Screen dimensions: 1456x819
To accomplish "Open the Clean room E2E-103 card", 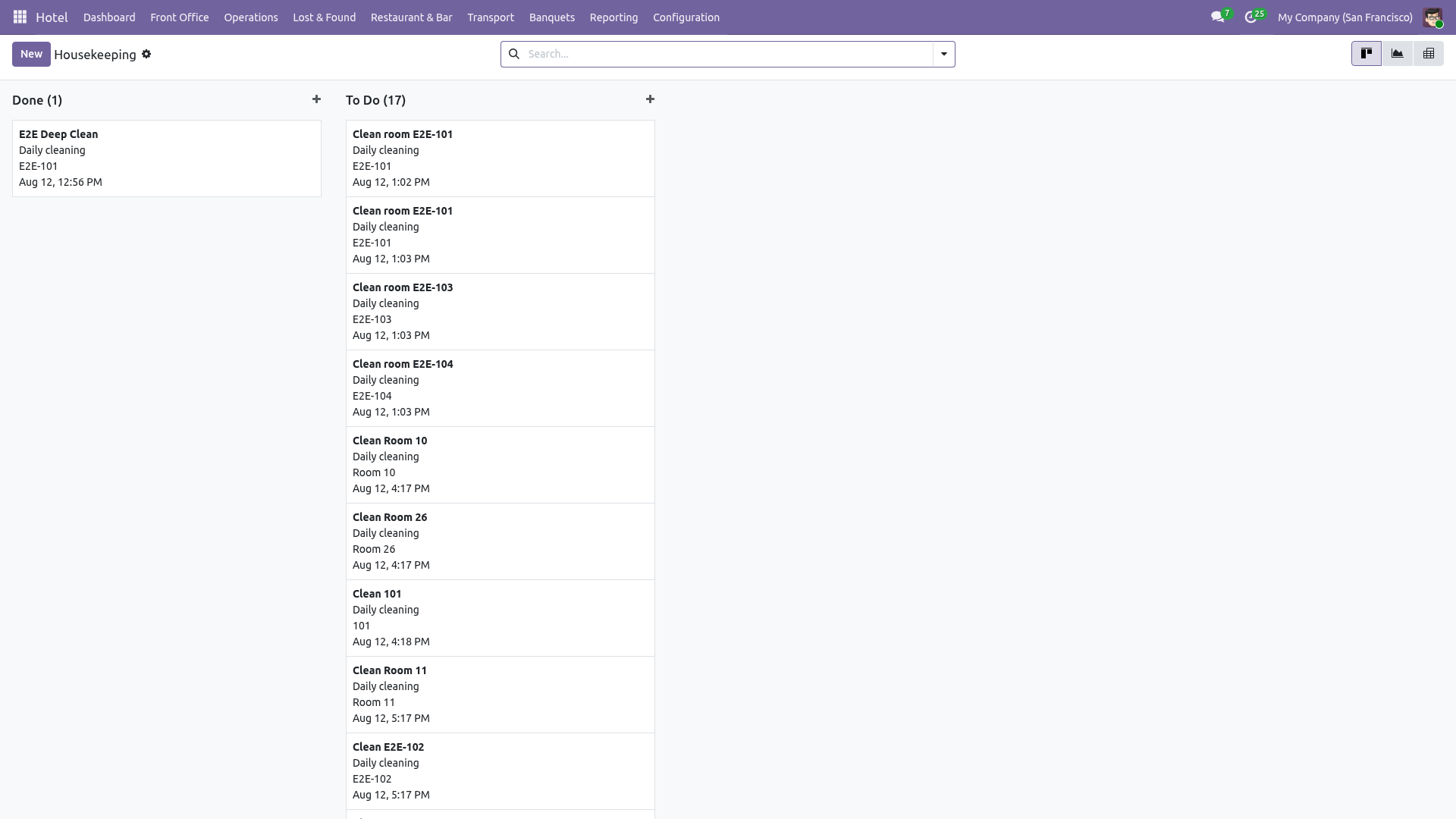I will pyautogui.click(x=500, y=312).
